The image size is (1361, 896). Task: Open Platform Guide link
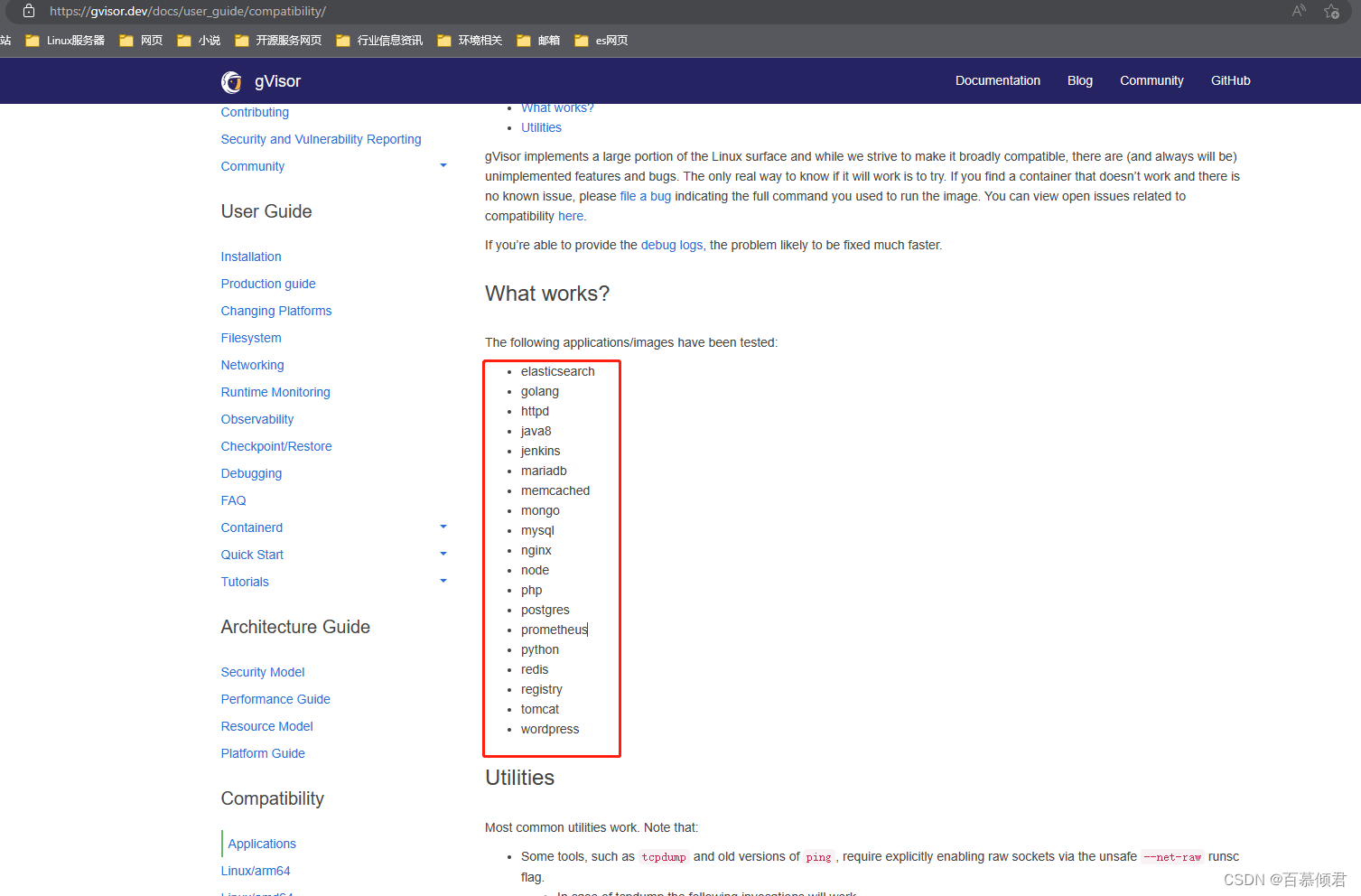(263, 753)
